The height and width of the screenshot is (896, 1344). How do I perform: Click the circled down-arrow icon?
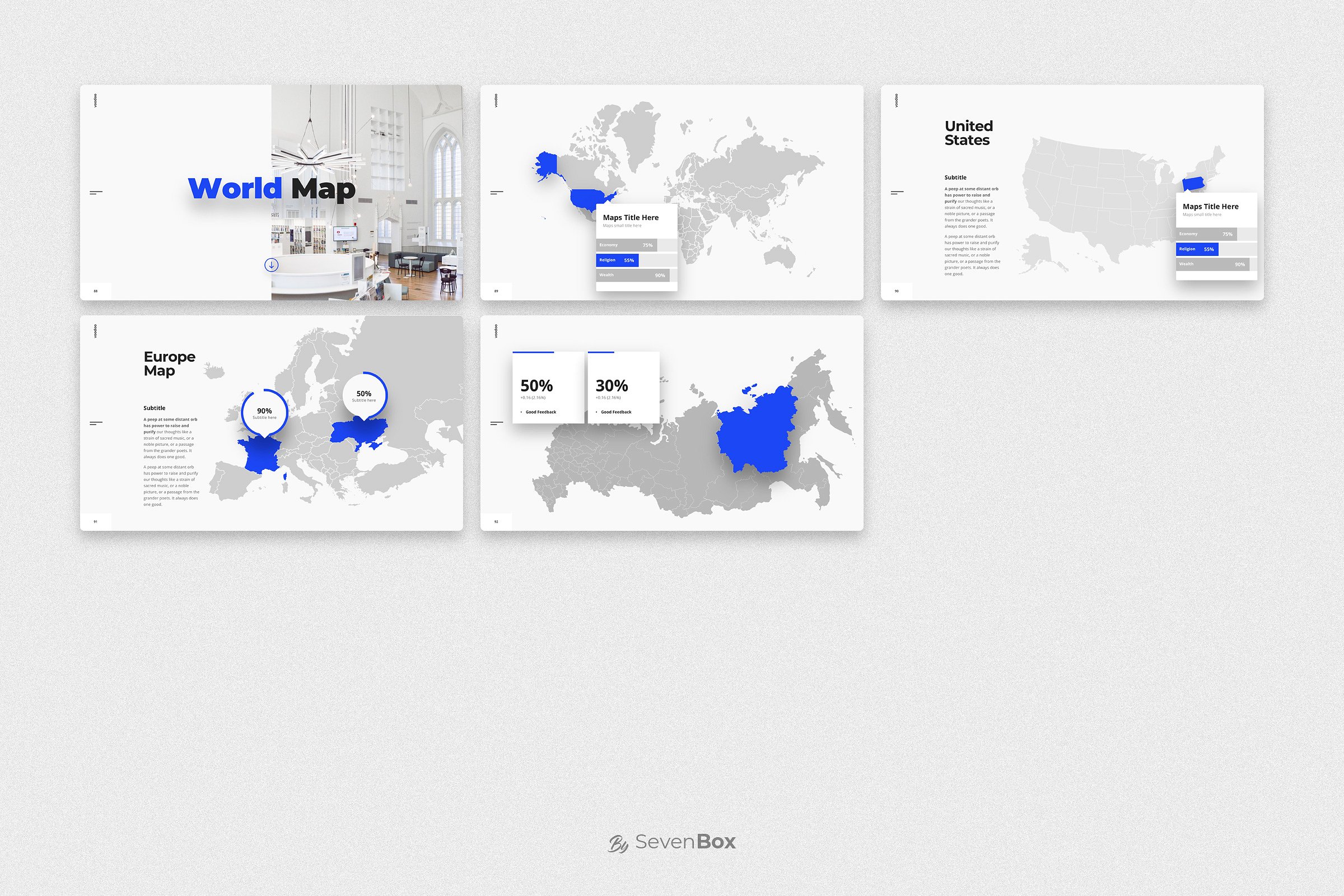click(272, 264)
